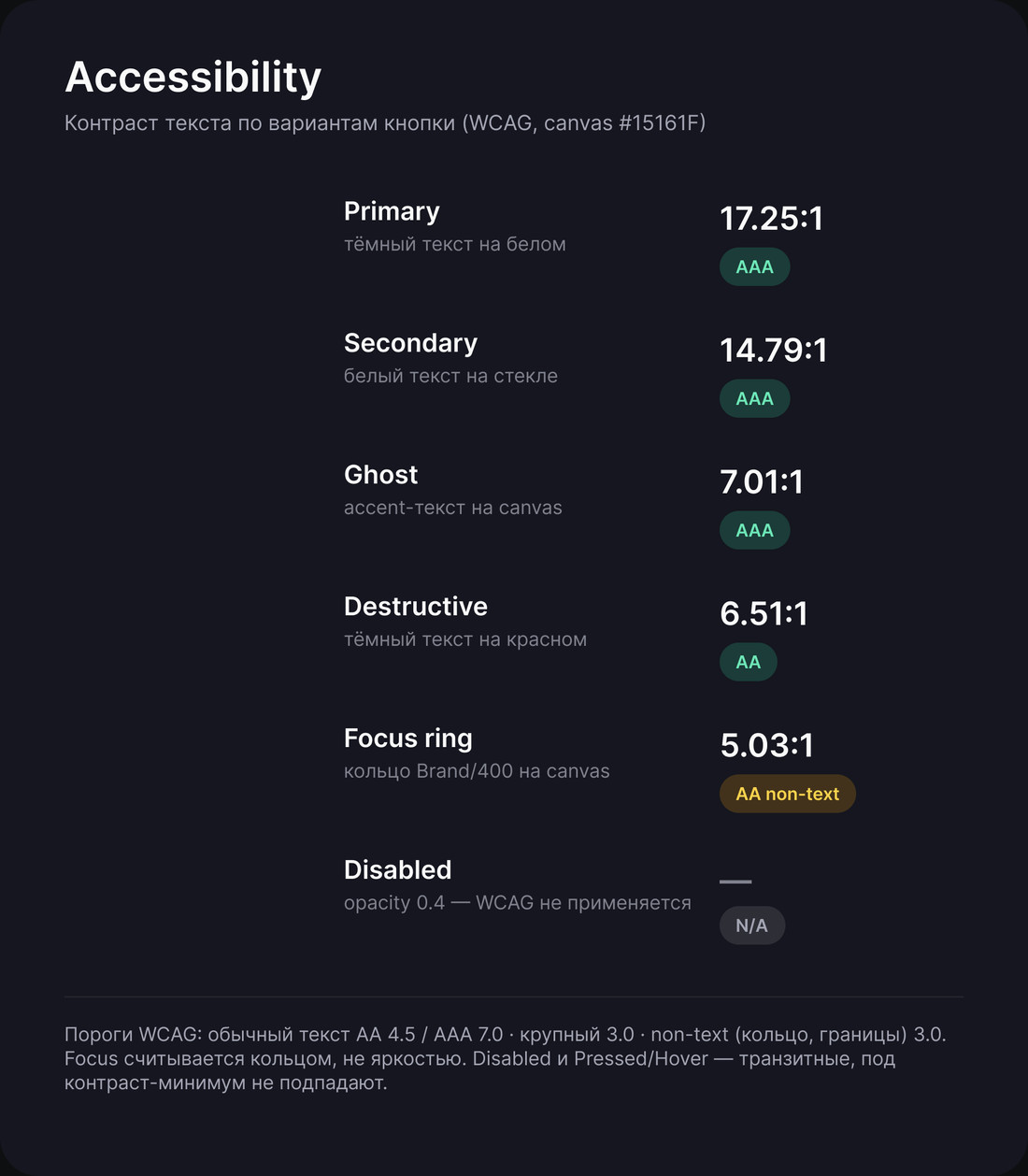Click the AAA badge under 17.25:1
The image size is (1028, 1176).
click(x=754, y=267)
